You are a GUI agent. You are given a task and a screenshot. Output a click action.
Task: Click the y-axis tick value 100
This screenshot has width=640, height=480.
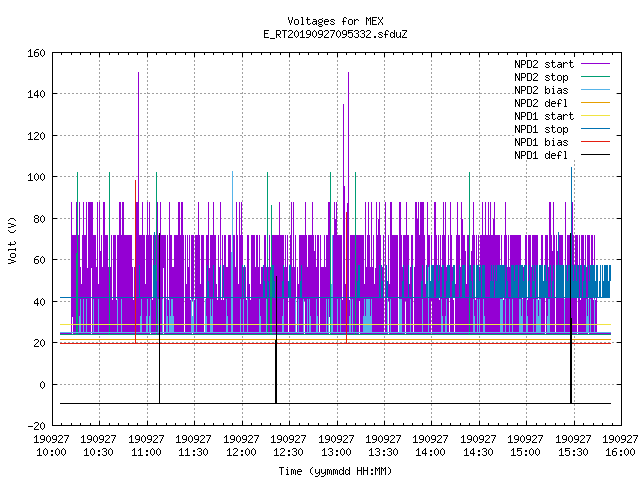point(36,177)
